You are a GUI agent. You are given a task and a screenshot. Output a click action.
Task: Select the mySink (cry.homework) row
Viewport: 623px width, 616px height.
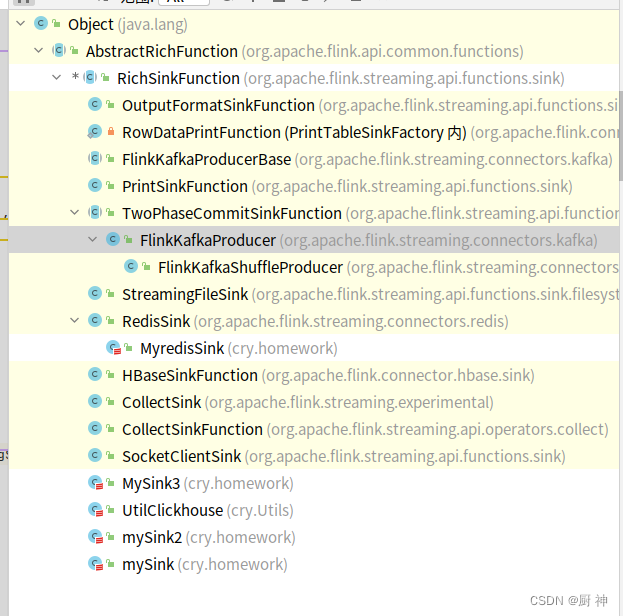314,564
